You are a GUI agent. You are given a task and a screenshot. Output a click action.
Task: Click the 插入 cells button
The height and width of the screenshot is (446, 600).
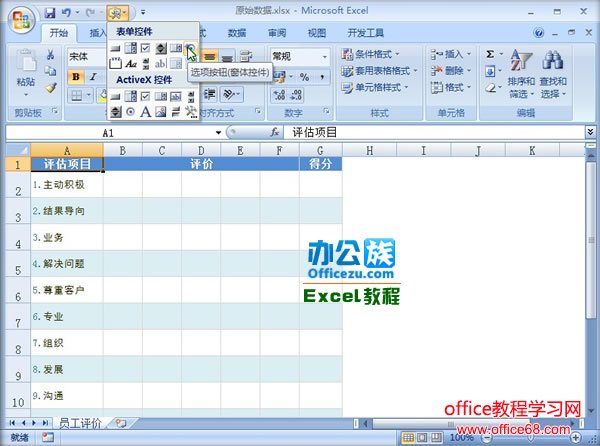click(x=450, y=54)
